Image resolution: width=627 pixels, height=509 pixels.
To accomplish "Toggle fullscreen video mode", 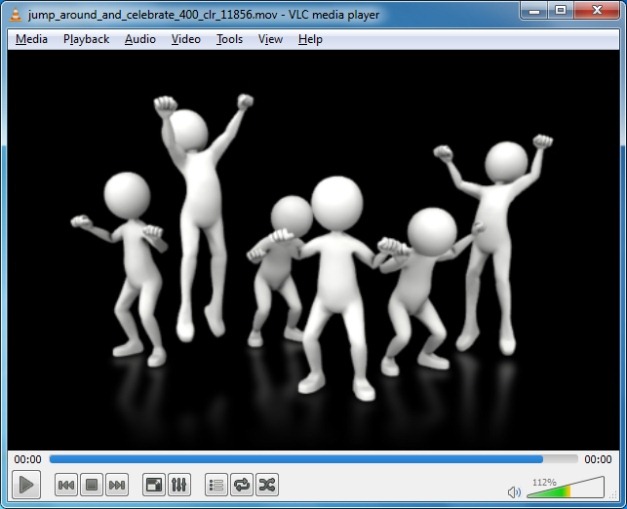I will [154, 486].
